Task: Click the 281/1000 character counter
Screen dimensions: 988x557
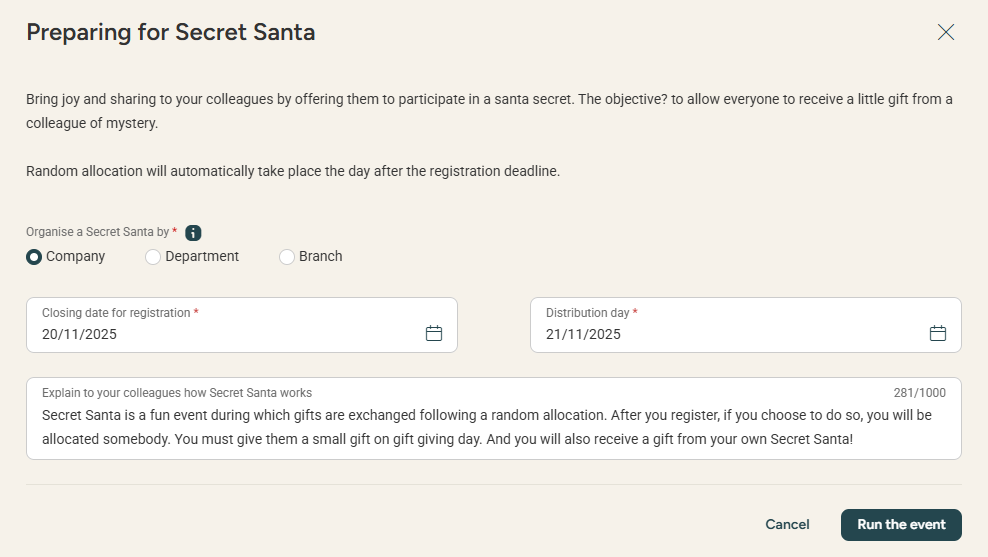Action: tap(919, 393)
